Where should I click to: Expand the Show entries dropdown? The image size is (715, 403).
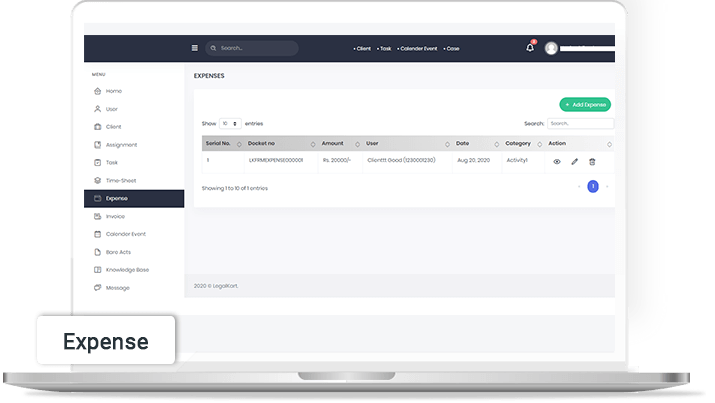click(x=230, y=124)
